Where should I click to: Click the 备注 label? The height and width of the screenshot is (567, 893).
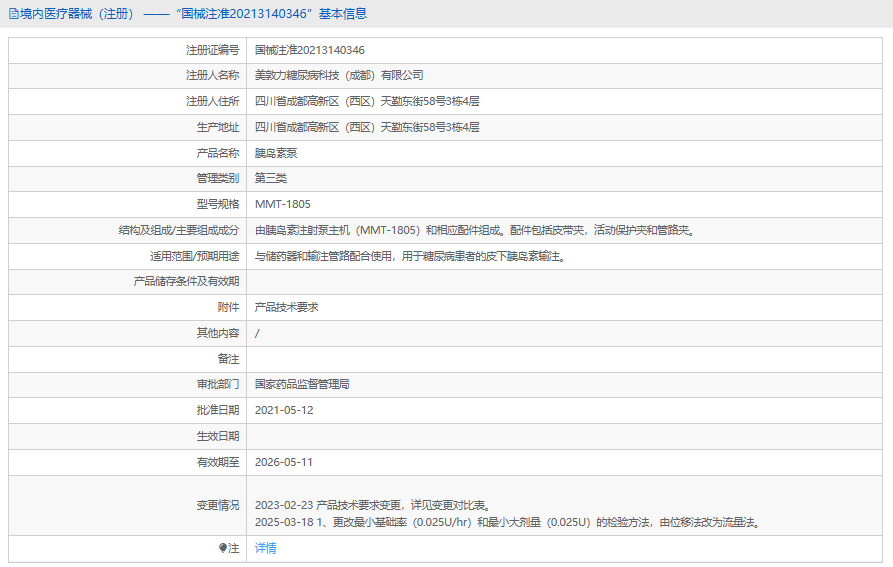pyautogui.click(x=228, y=359)
